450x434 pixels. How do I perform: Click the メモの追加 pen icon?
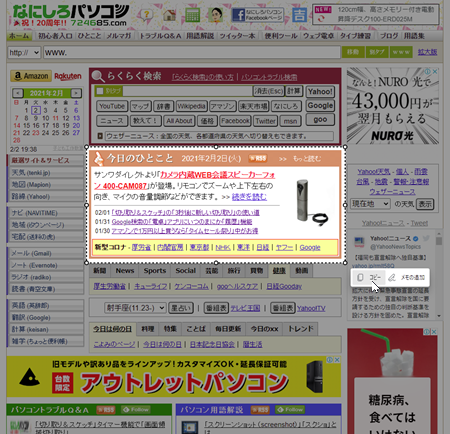pos(392,277)
